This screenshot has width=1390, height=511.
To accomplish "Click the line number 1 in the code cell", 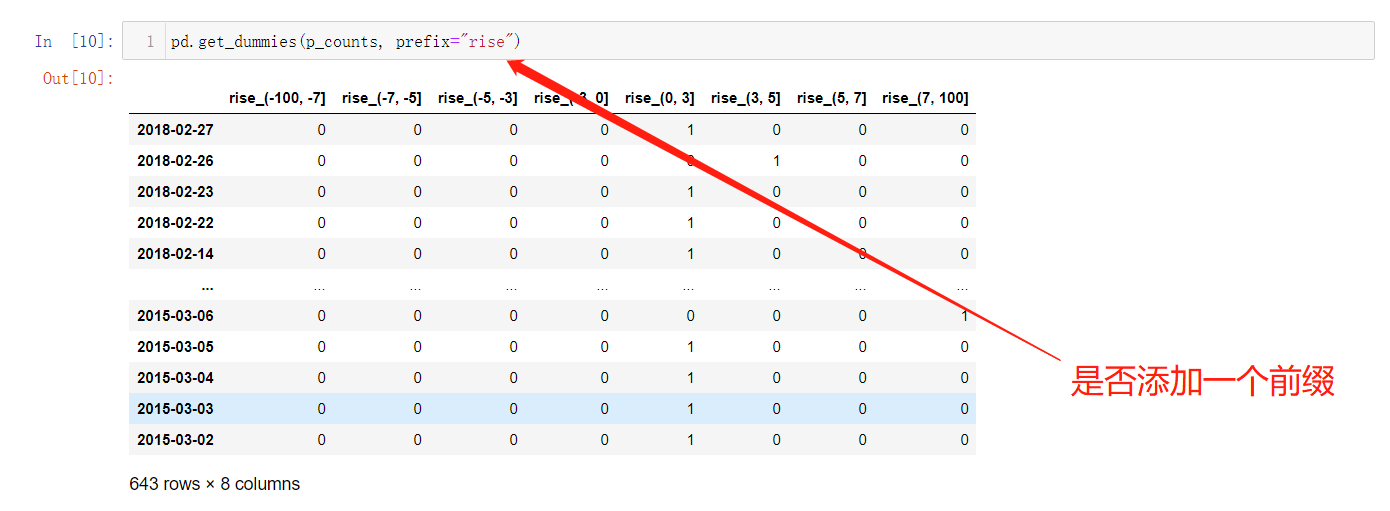I will pyautogui.click(x=150, y=42).
